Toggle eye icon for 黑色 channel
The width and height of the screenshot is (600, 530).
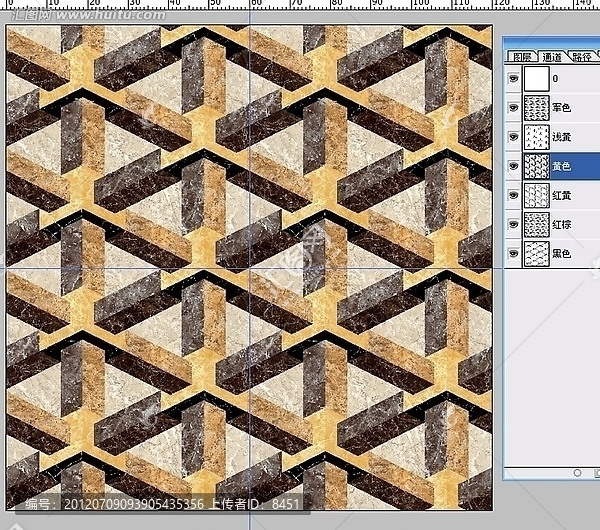pos(513,253)
